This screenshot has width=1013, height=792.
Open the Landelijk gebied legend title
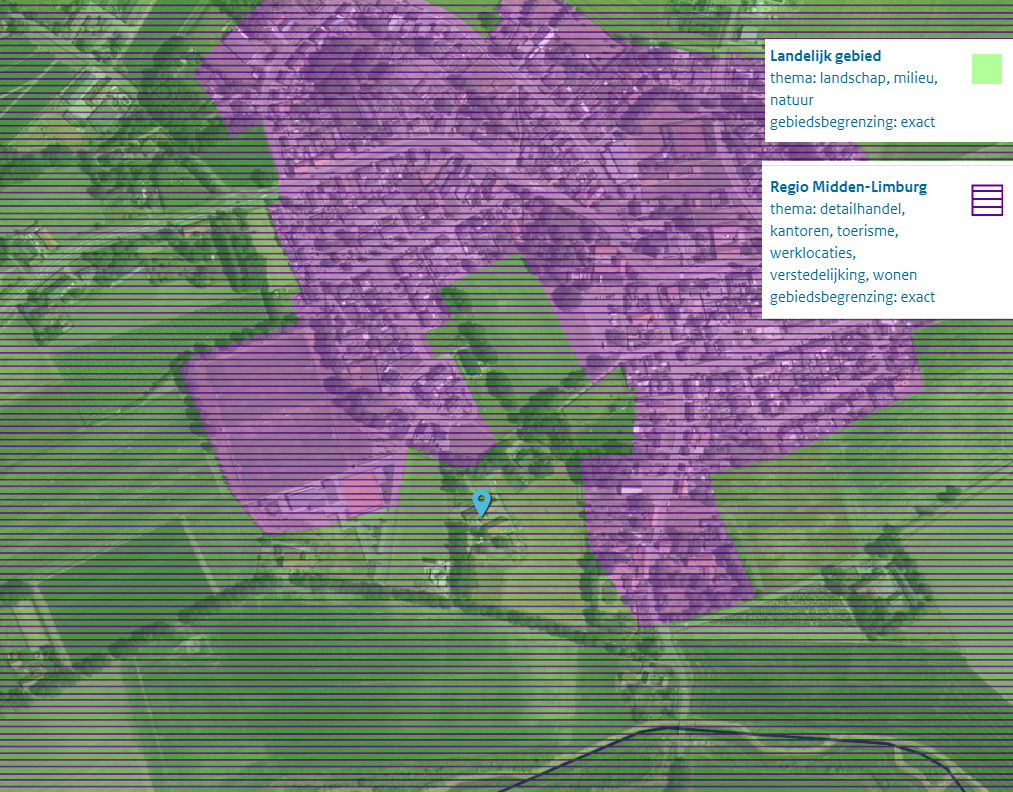click(x=825, y=56)
